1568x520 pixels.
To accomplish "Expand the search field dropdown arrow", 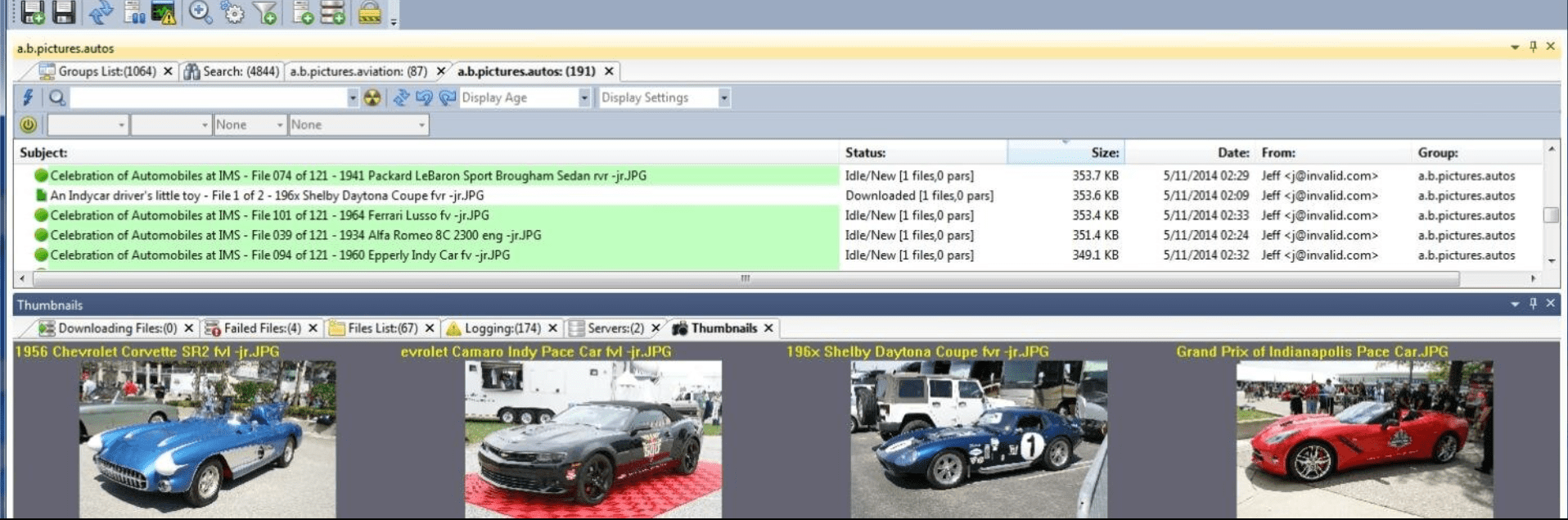I will click(x=353, y=97).
